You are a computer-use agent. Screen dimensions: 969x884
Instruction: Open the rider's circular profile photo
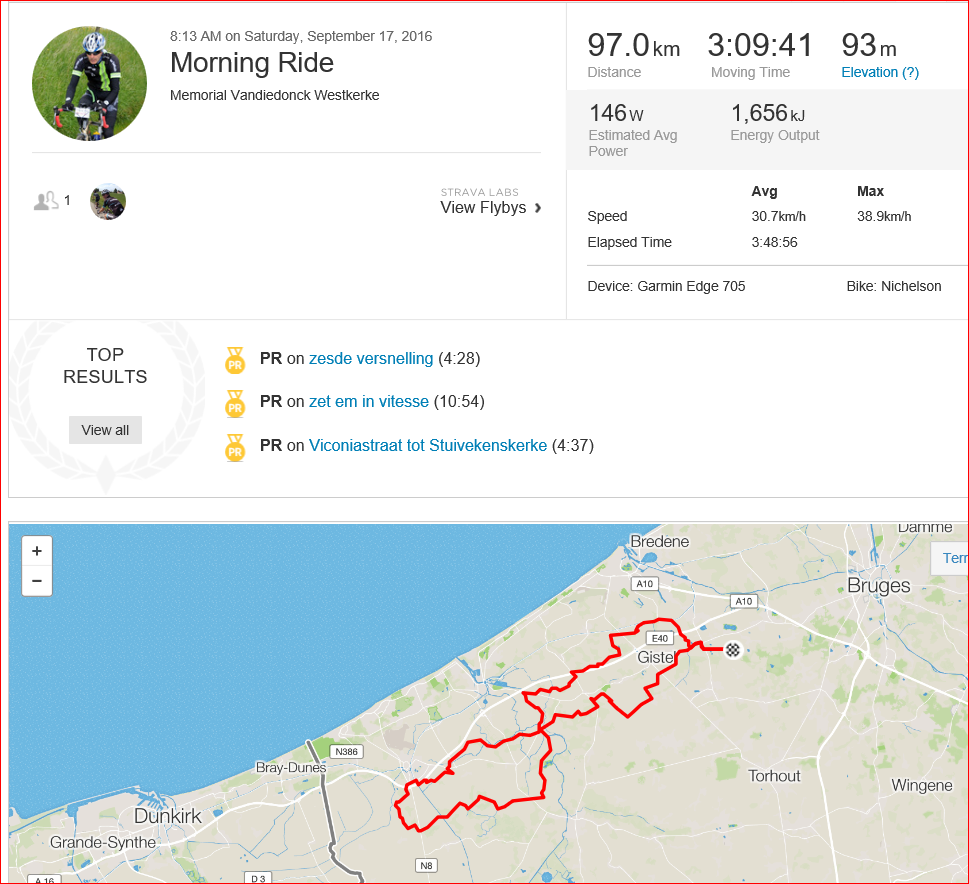coord(90,83)
